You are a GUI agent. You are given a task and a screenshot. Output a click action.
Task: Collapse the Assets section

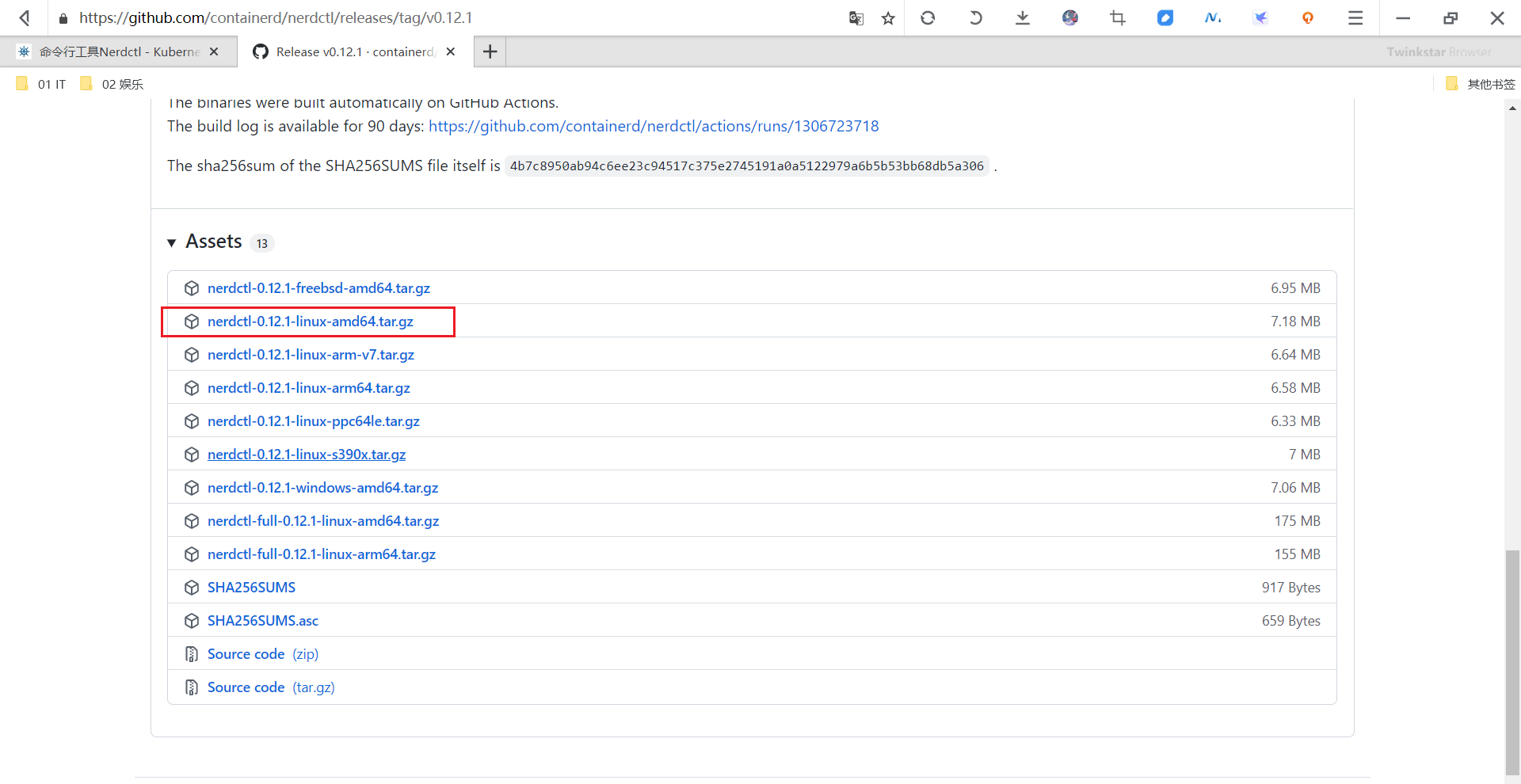click(173, 242)
